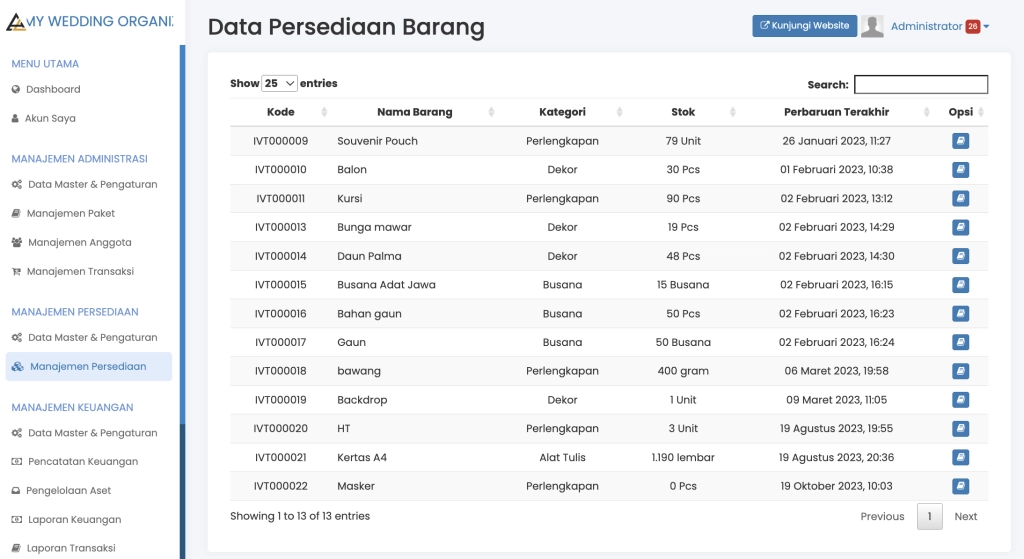Click the 1.190 lembar stock cell
The height and width of the screenshot is (559, 1024).
click(x=683, y=458)
